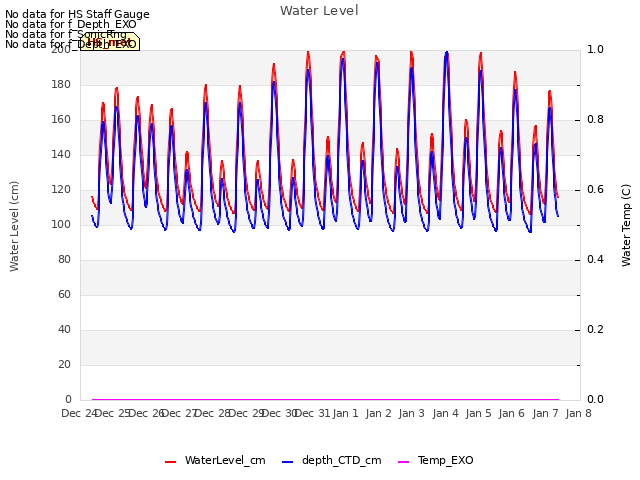Click the Jan 3 x-axis tick label
Viewport: 640px width, 480px height.
click(x=411, y=413)
